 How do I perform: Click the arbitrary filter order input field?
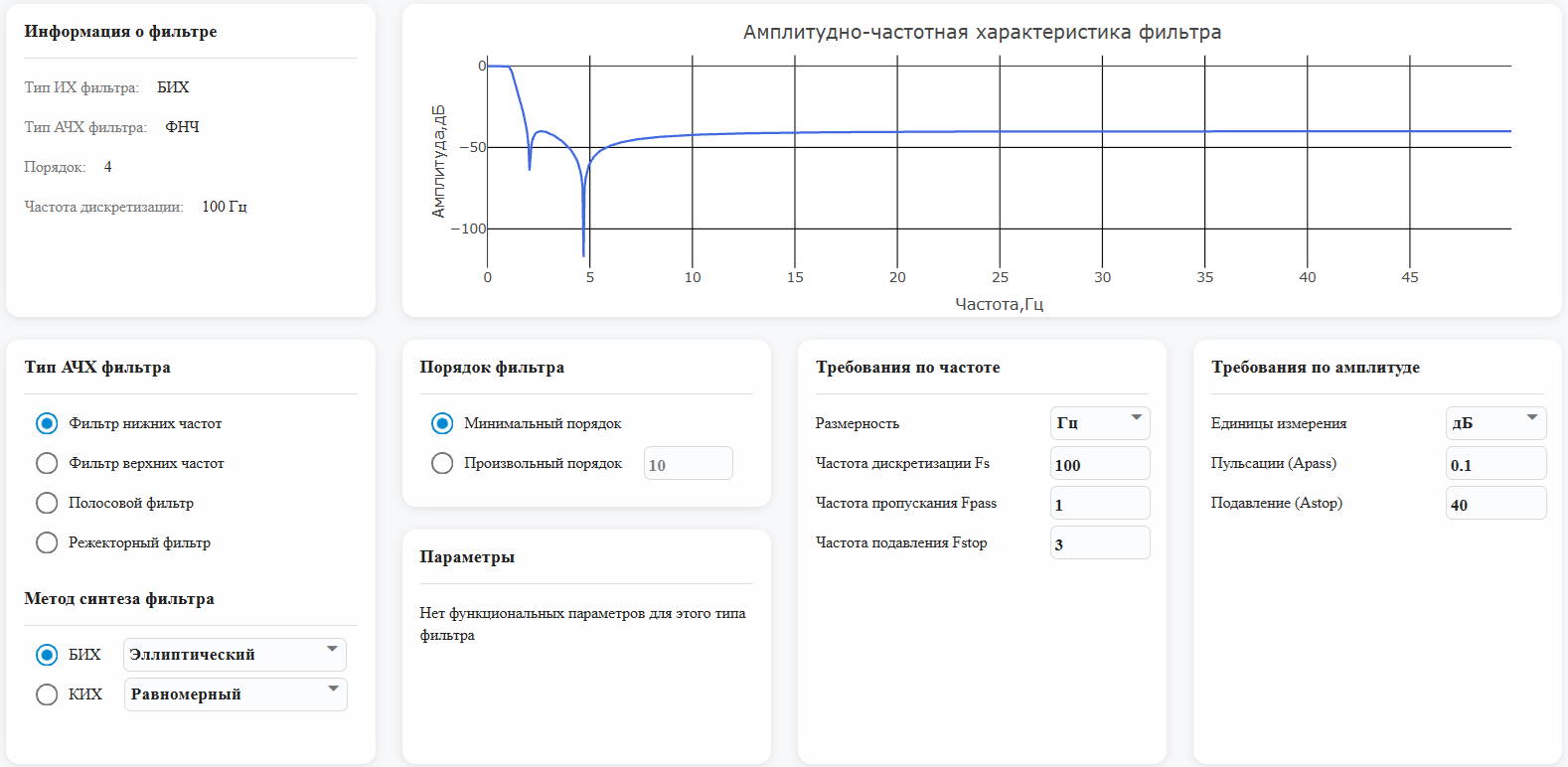688,464
